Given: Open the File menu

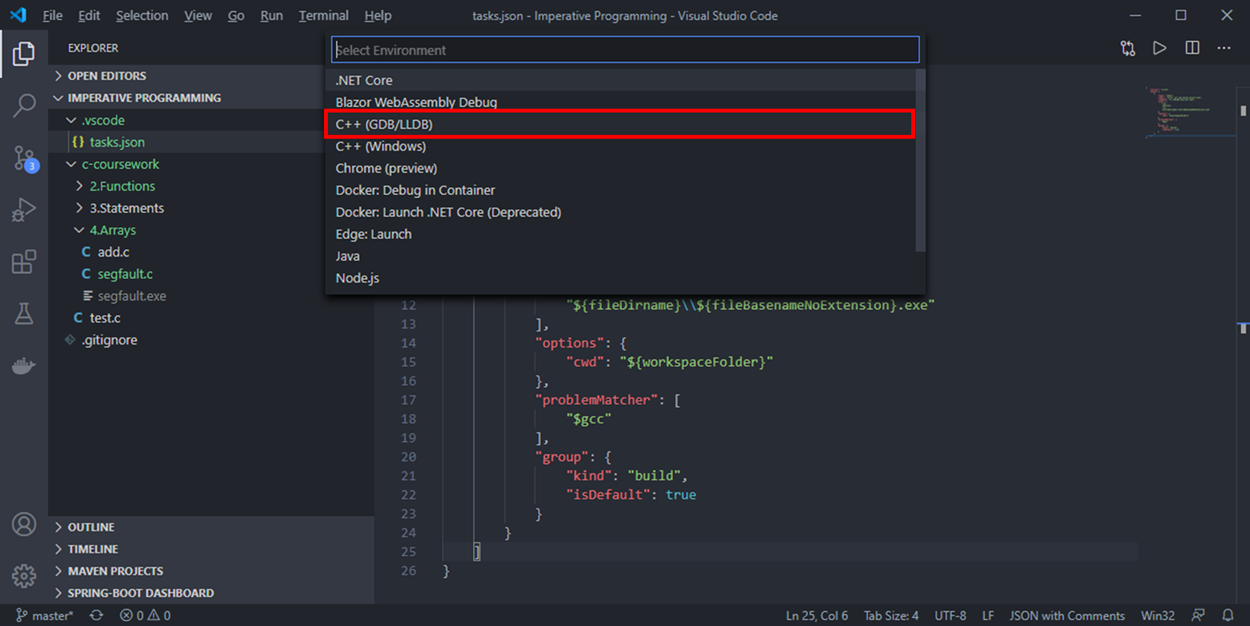Looking at the screenshot, I should (52, 16).
